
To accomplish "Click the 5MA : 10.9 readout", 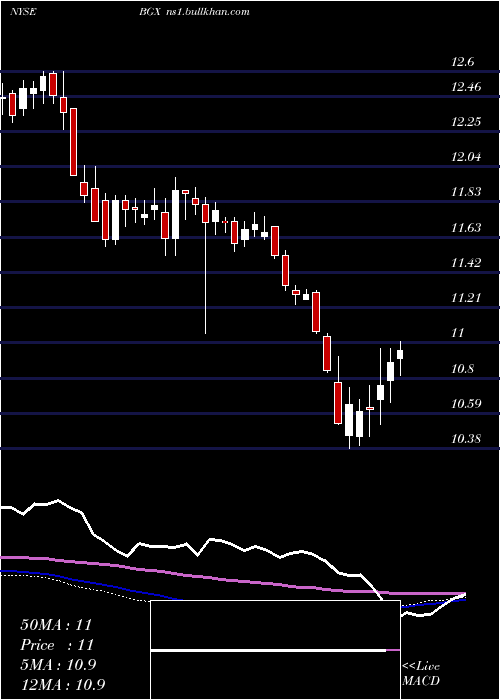I will point(58,665).
